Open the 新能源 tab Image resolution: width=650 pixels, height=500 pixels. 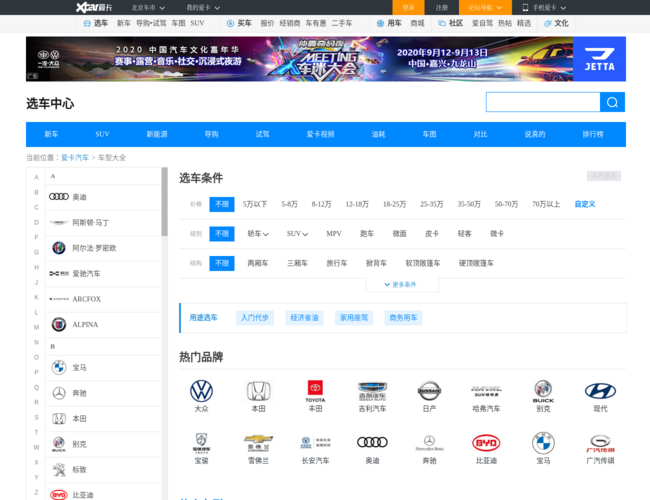(157, 134)
